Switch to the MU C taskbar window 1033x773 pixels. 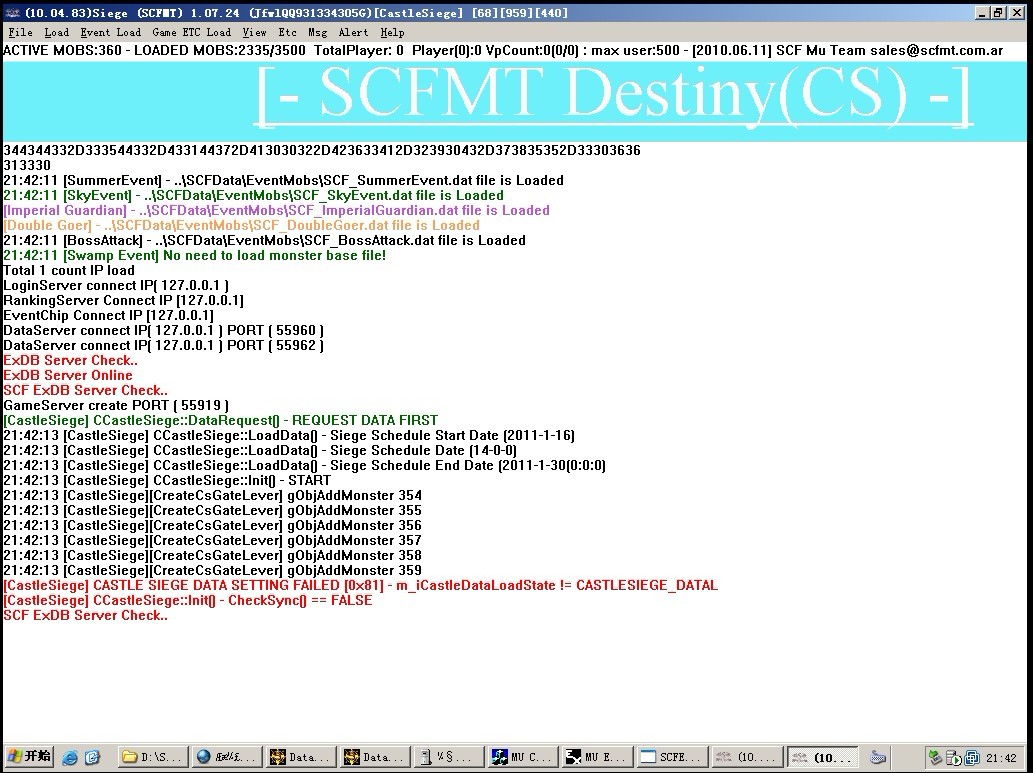[x=522, y=757]
